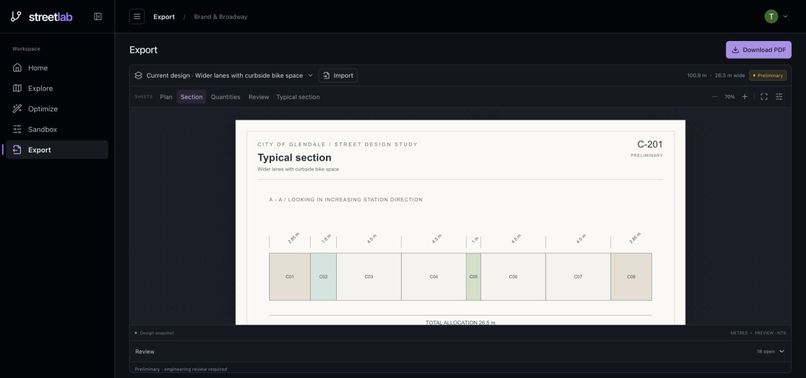This screenshot has height=378, width=806.
Task: Click the Review panel header label
Action: pyautogui.click(x=144, y=352)
